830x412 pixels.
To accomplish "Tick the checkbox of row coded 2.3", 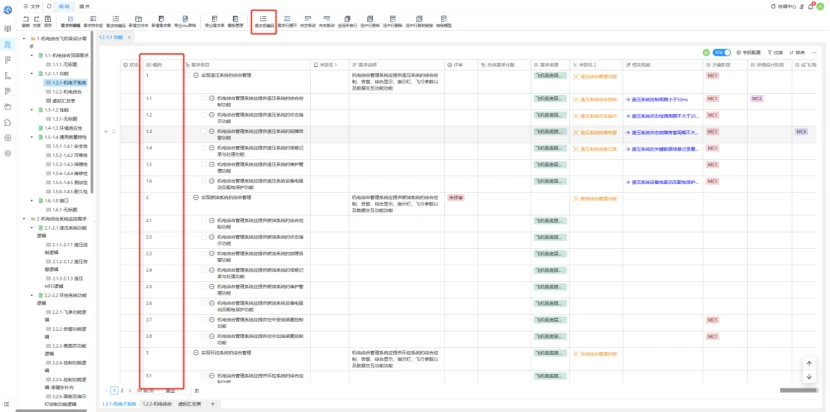I will 204,253.
